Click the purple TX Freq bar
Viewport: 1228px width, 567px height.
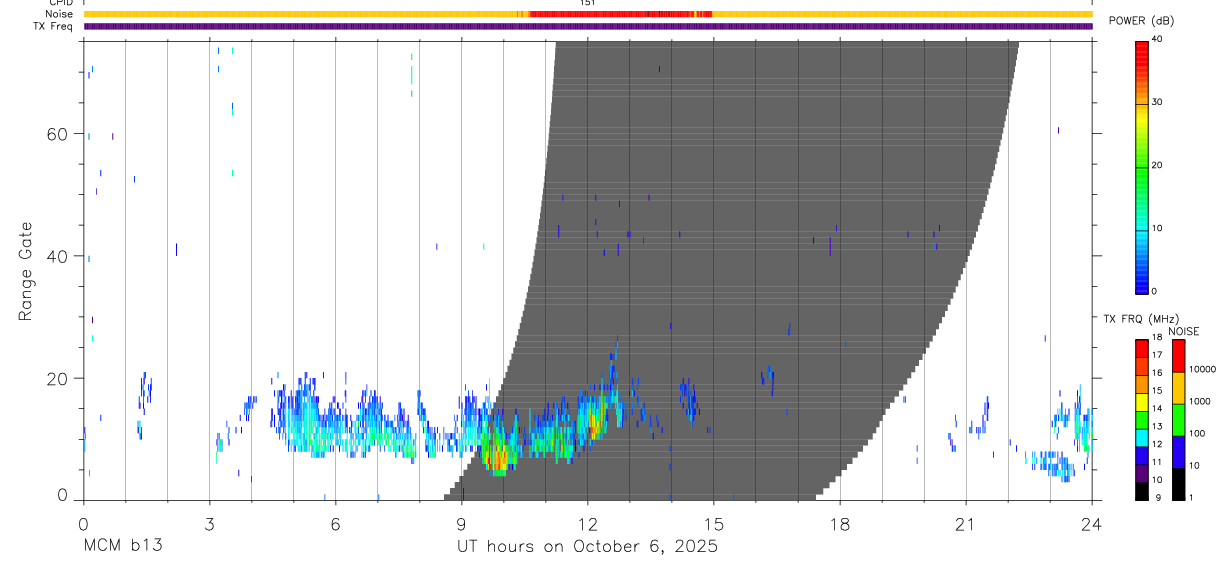pyautogui.click(x=588, y=26)
